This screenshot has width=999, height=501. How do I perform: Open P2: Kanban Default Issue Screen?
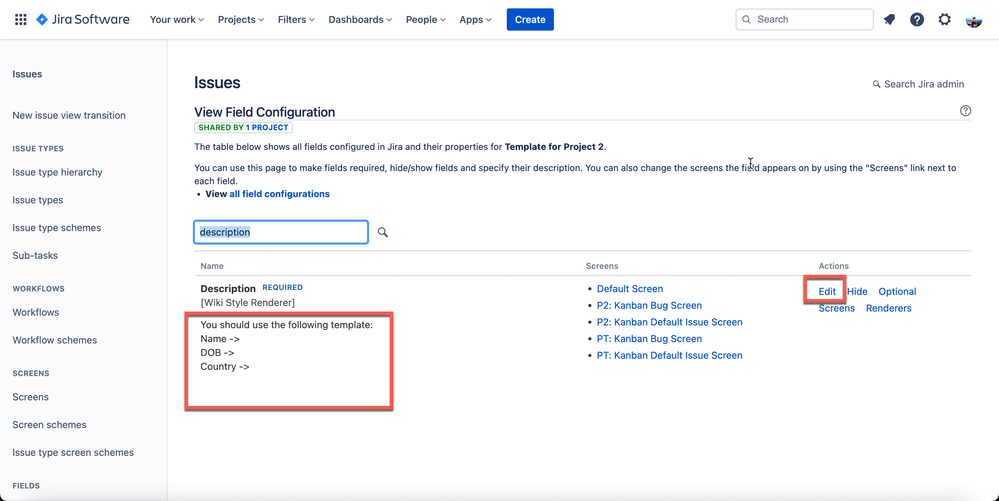[670, 322]
